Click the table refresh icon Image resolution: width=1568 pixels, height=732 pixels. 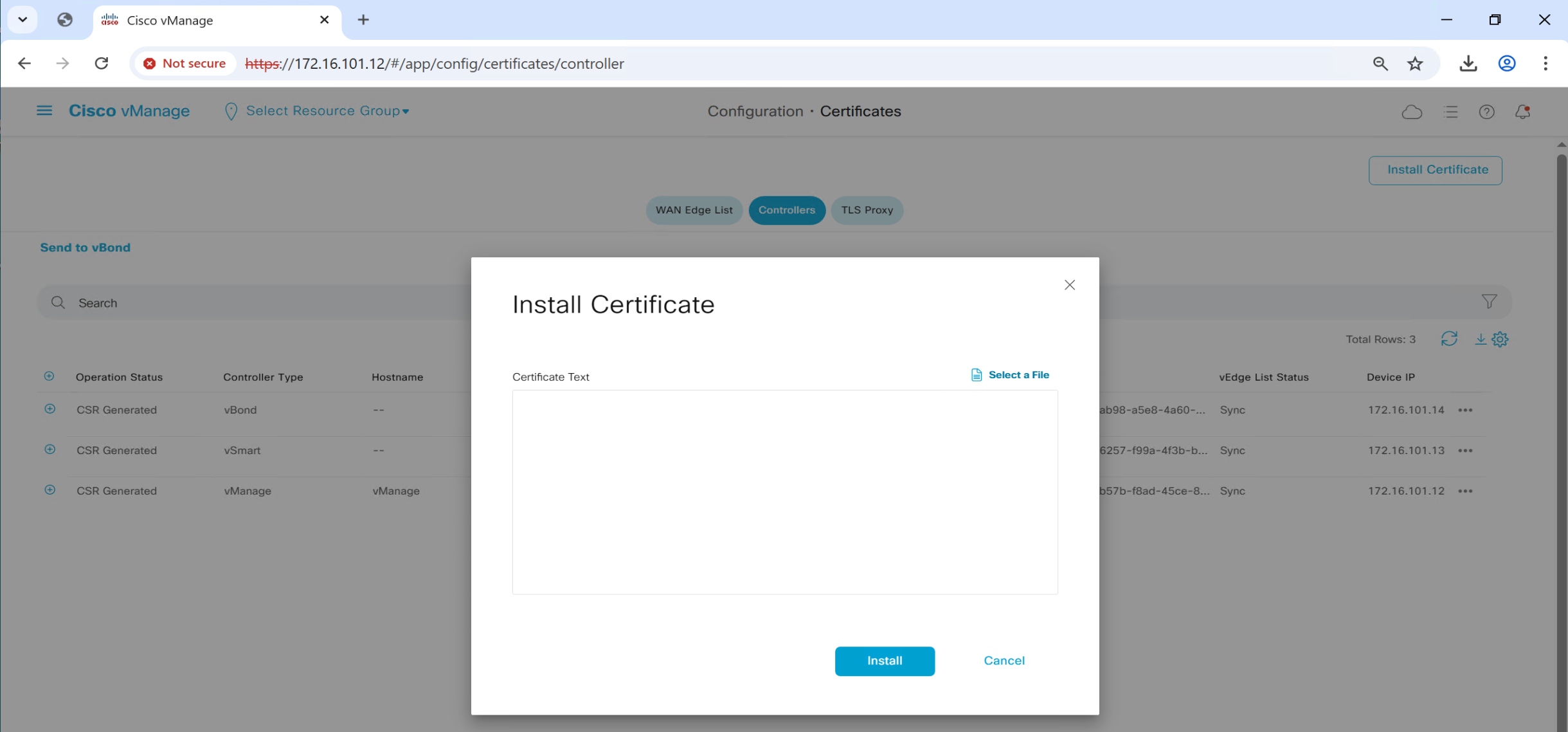click(x=1449, y=339)
